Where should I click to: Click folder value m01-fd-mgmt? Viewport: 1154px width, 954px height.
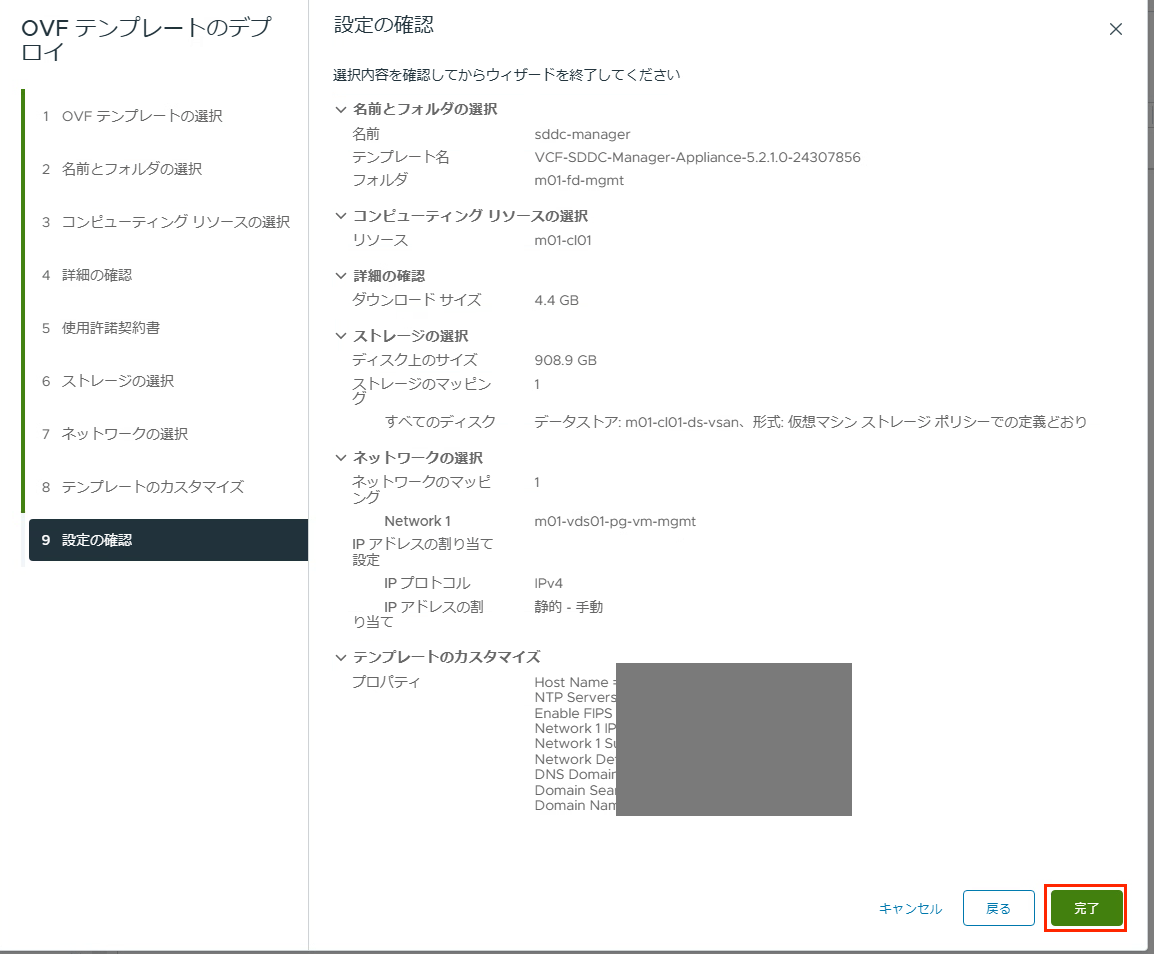579,180
